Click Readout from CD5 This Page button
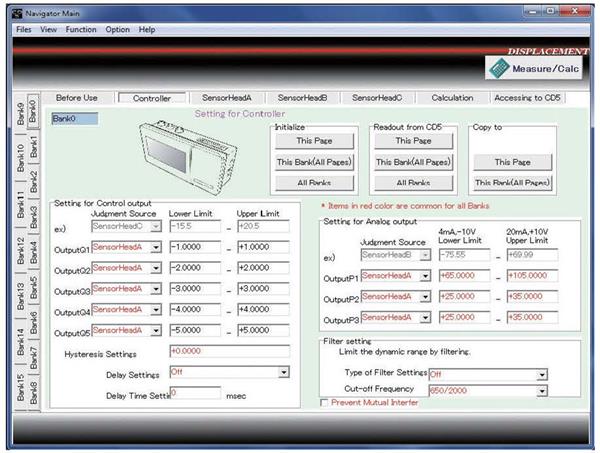 pyautogui.click(x=413, y=141)
